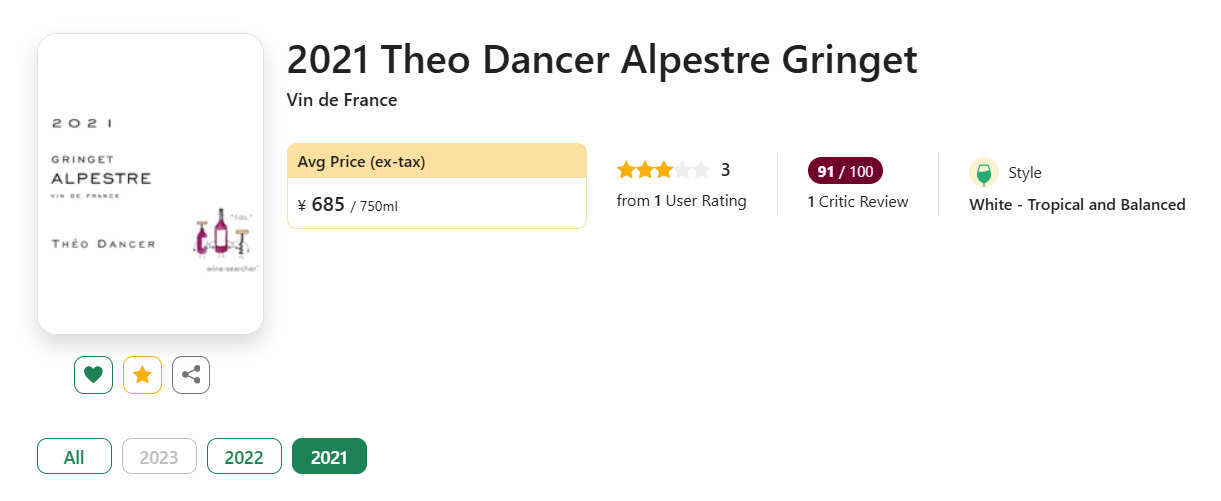Open the Alpestre wine label thumbnail image

tap(150, 184)
